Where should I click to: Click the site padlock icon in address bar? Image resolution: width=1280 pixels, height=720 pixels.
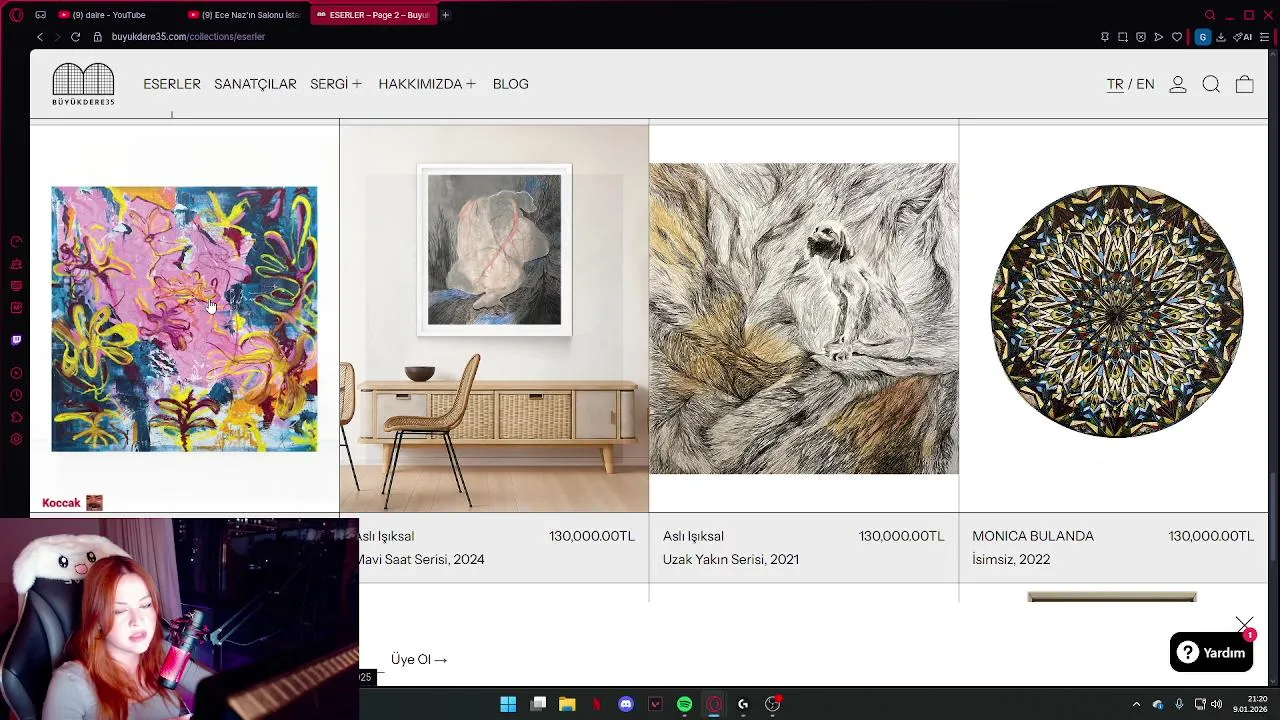[97, 37]
